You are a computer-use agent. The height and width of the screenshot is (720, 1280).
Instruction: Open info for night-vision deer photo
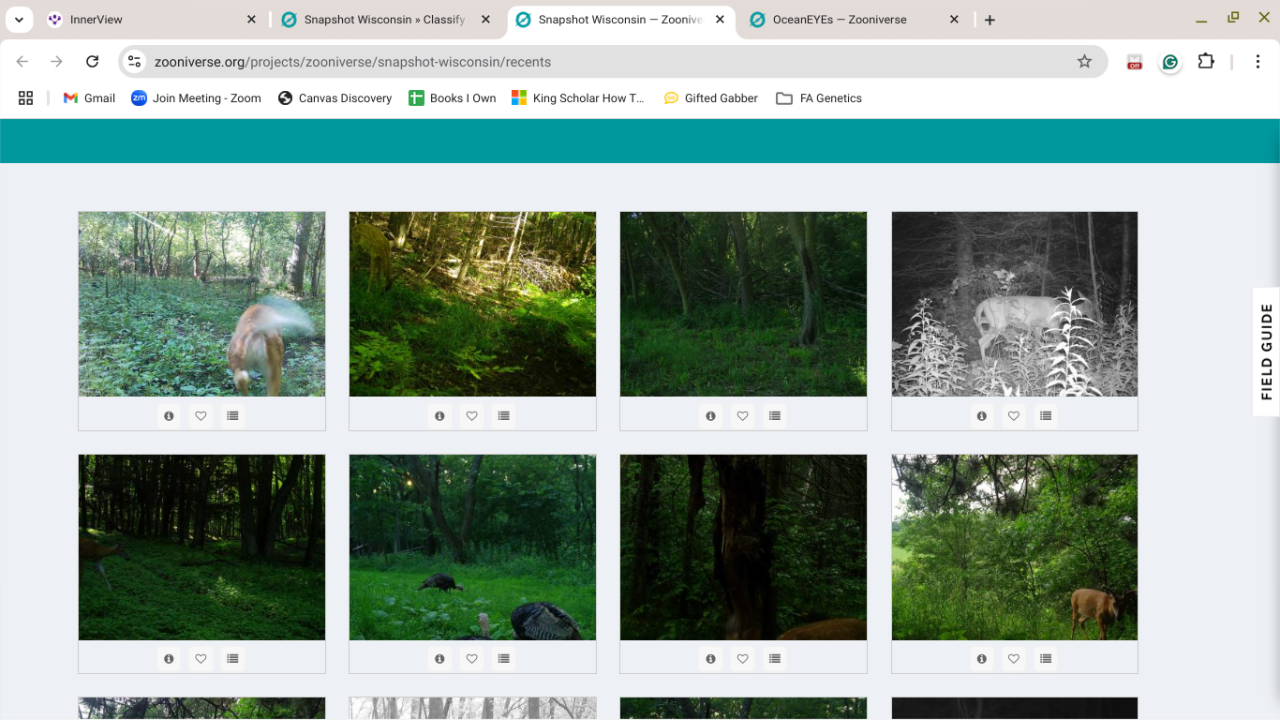(982, 416)
